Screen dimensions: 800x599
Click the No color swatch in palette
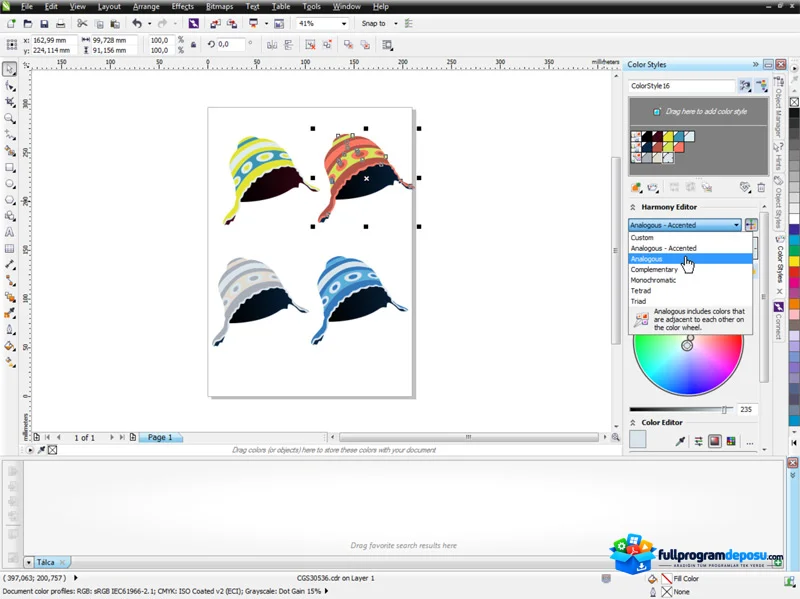point(794,102)
